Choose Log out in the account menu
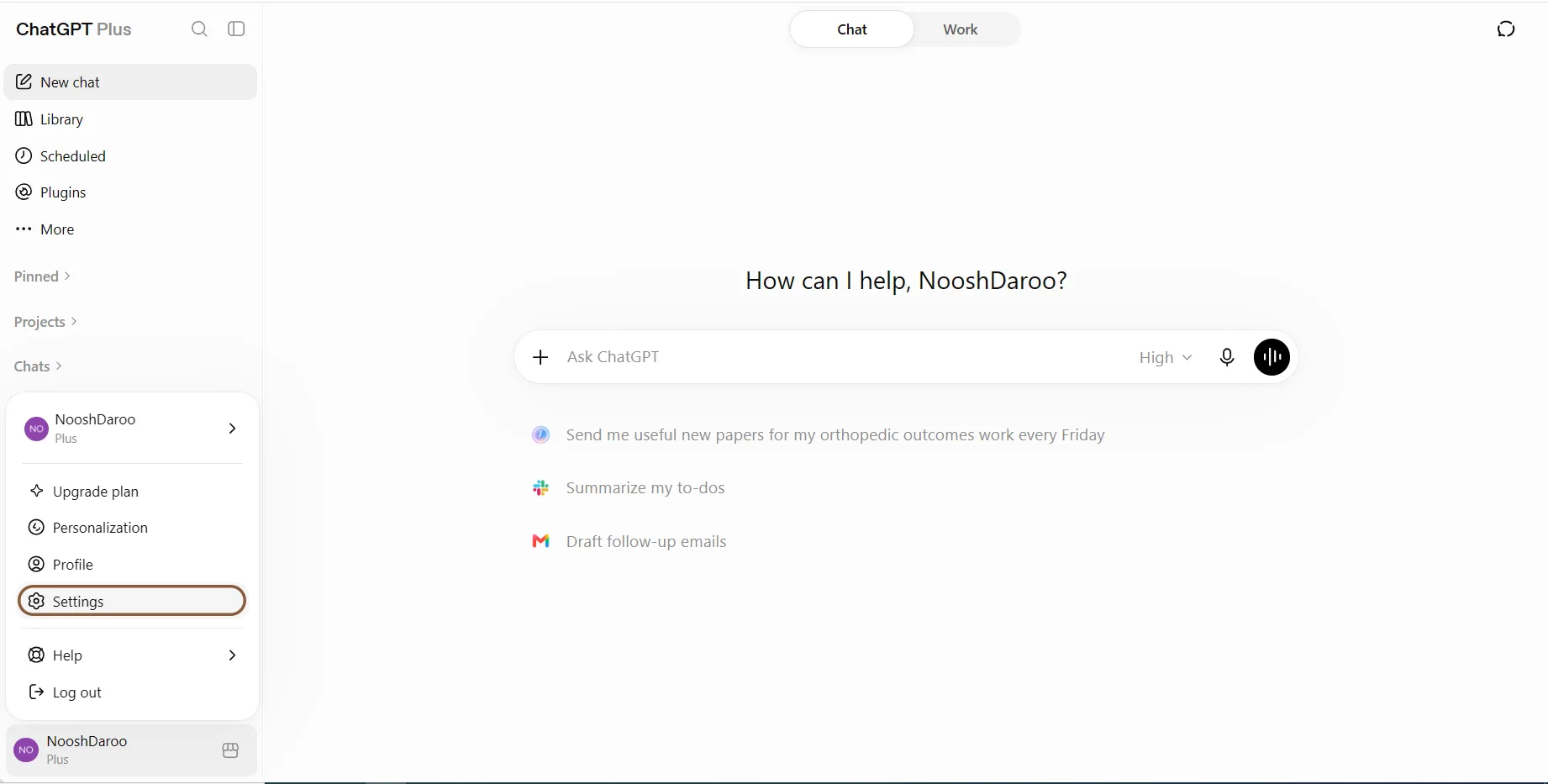The image size is (1548, 784). click(x=132, y=692)
